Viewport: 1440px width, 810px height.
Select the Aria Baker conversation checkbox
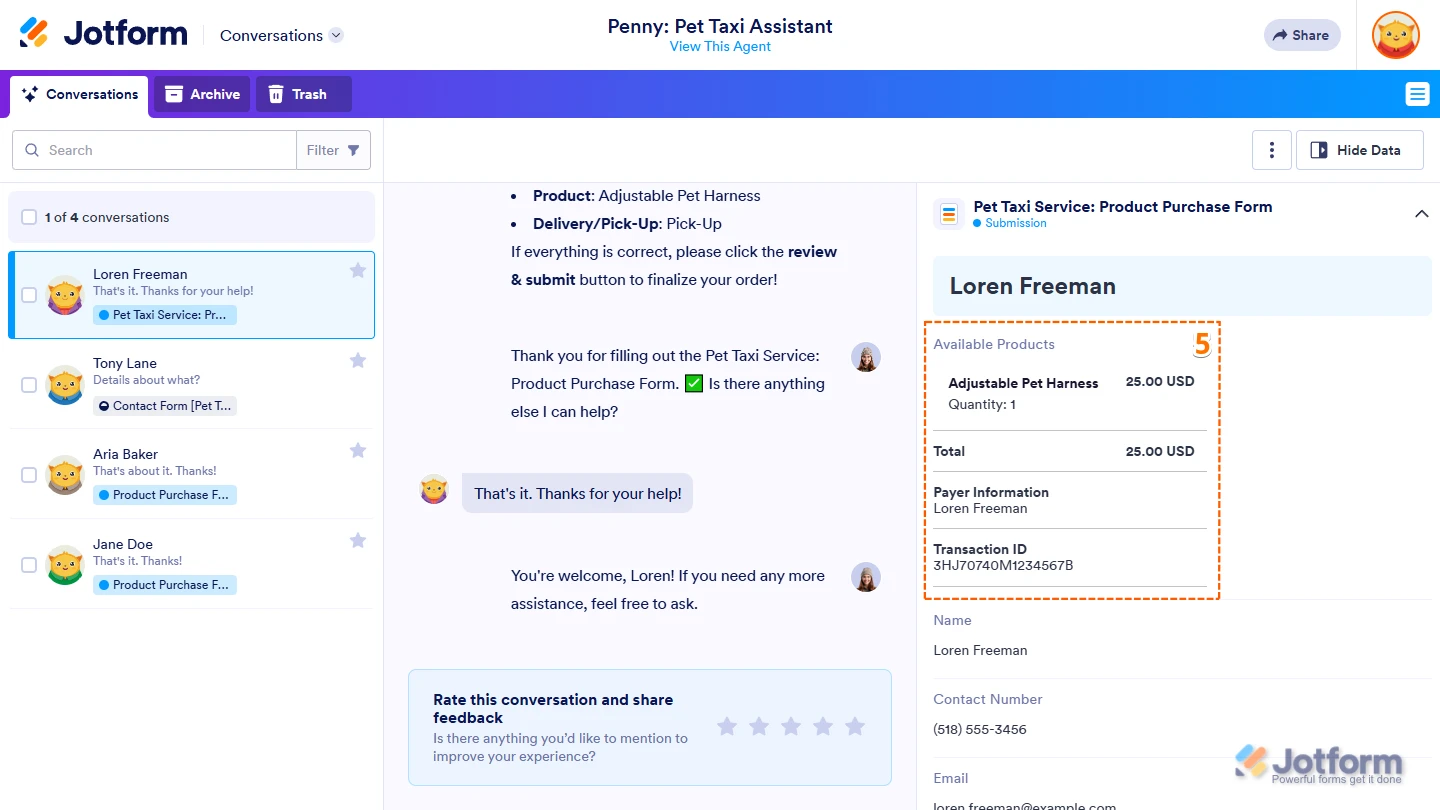(x=29, y=475)
